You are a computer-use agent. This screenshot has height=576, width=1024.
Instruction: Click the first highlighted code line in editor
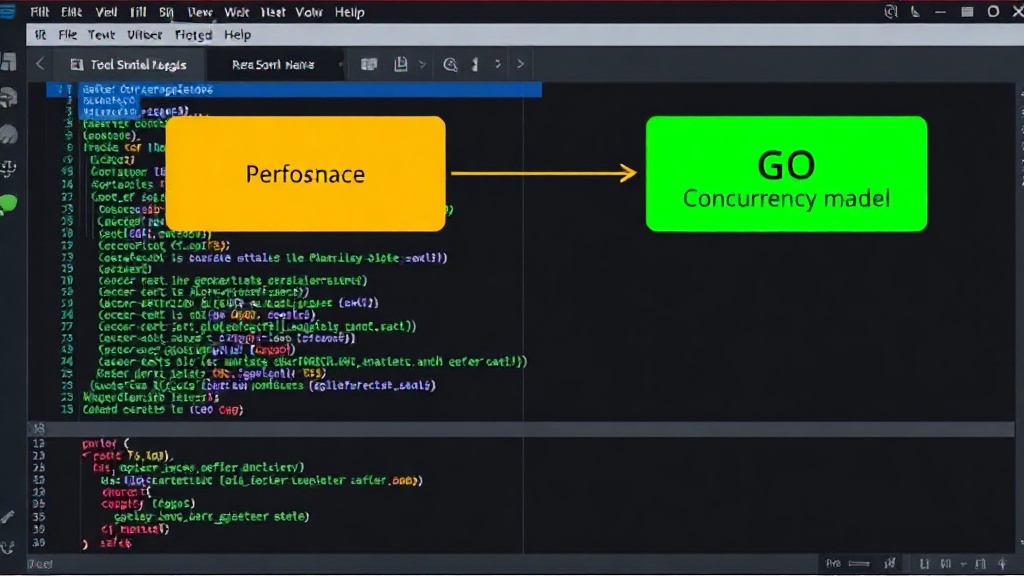(294, 89)
